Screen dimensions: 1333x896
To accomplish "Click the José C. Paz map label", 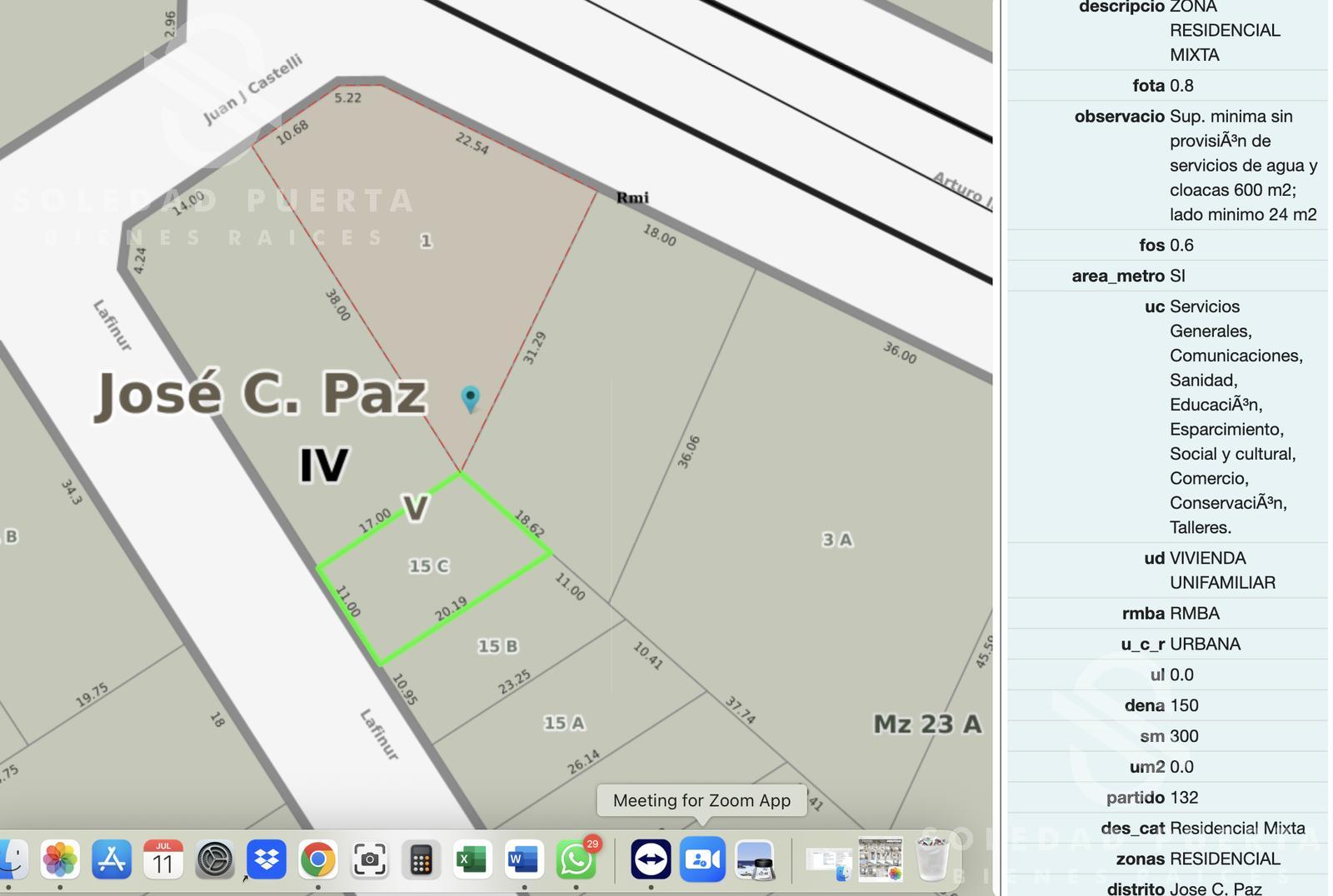I will [x=261, y=393].
